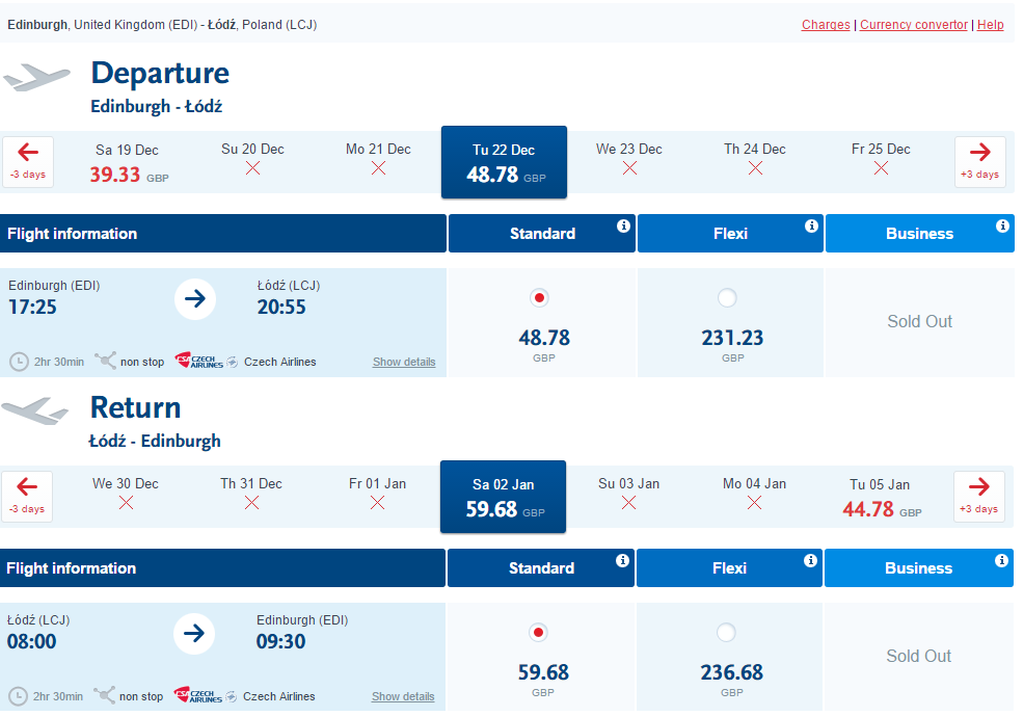Open the Charges link
The height and width of the screenshot is (717, 1024).
point(825,25)
